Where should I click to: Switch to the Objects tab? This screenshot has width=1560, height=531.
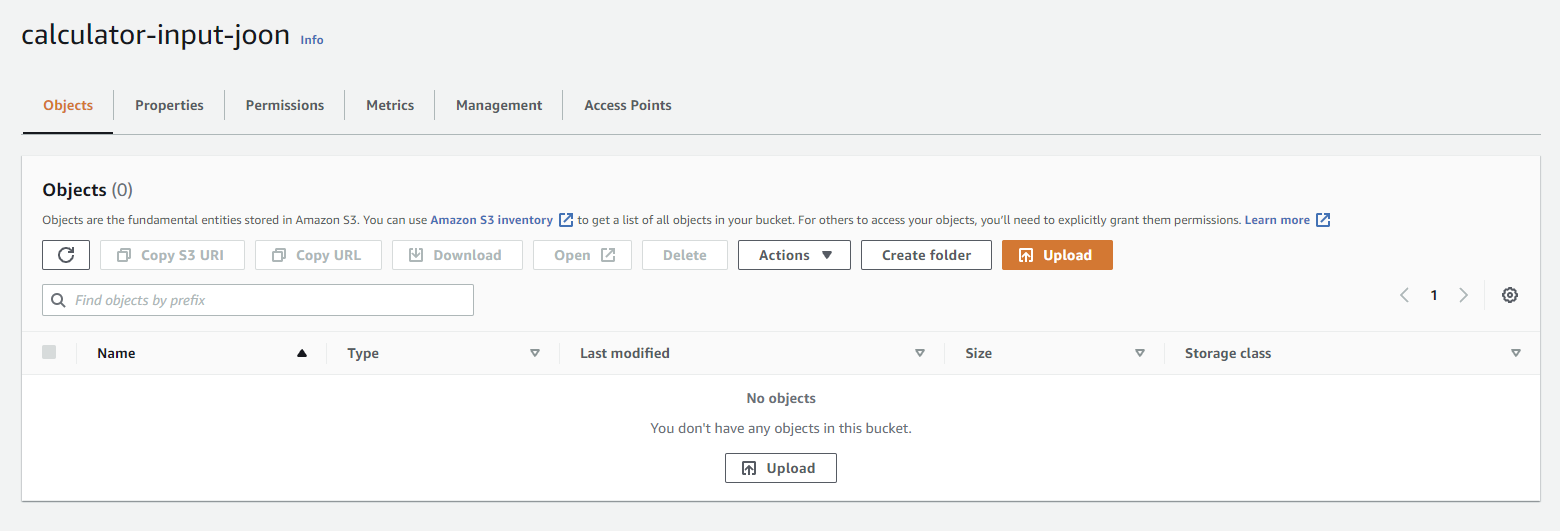(x=68, y=105)
